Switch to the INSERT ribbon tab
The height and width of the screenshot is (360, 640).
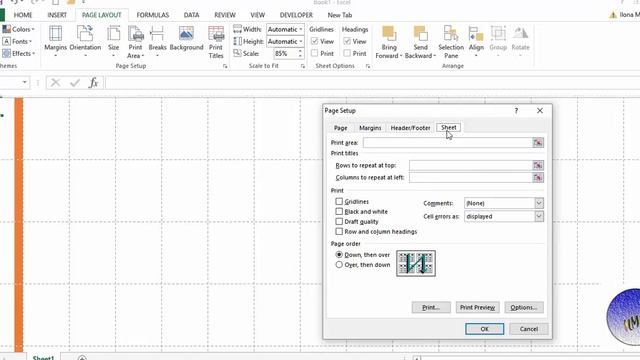(x=57, y=15)
